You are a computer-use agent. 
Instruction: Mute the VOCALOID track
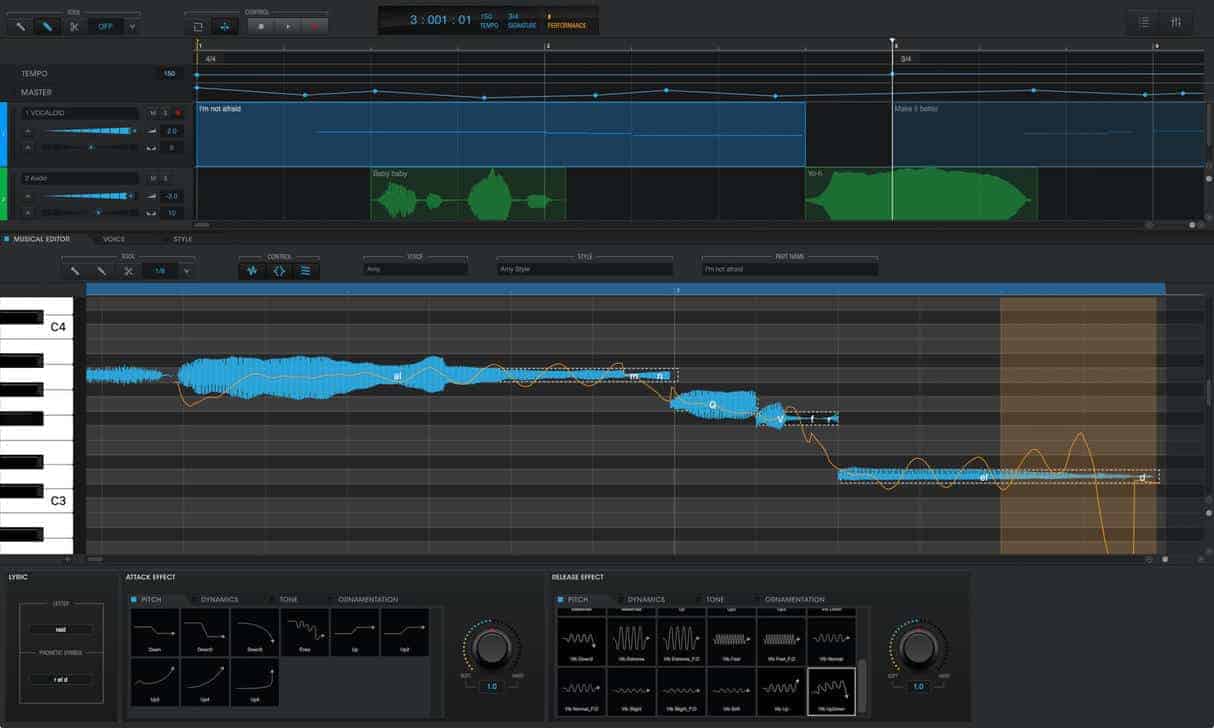click(x=153, y=113)
